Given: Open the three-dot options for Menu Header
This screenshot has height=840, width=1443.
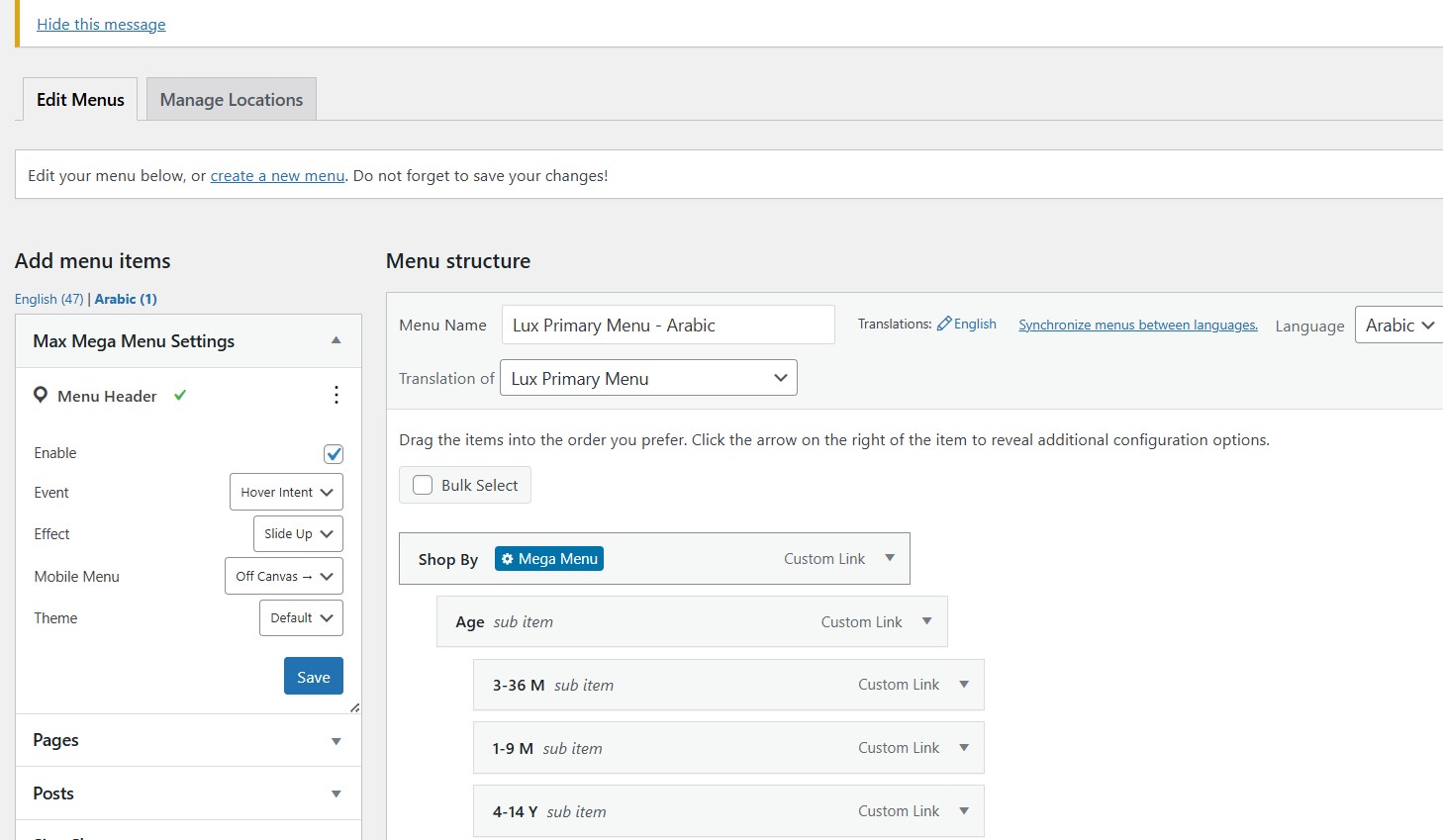Looking at the screenshot, I should click(x=337, y=396).
